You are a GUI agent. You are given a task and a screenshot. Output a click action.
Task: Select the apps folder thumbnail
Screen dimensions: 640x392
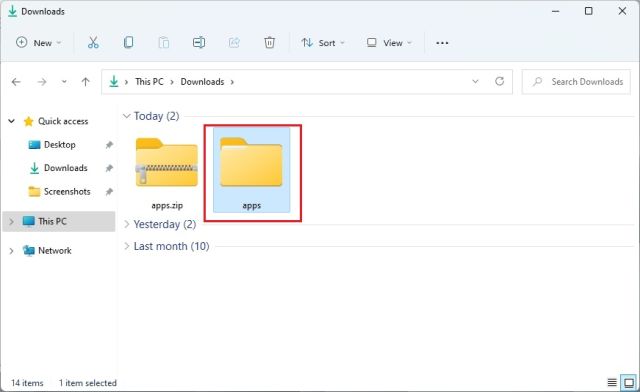pos(251,163)
